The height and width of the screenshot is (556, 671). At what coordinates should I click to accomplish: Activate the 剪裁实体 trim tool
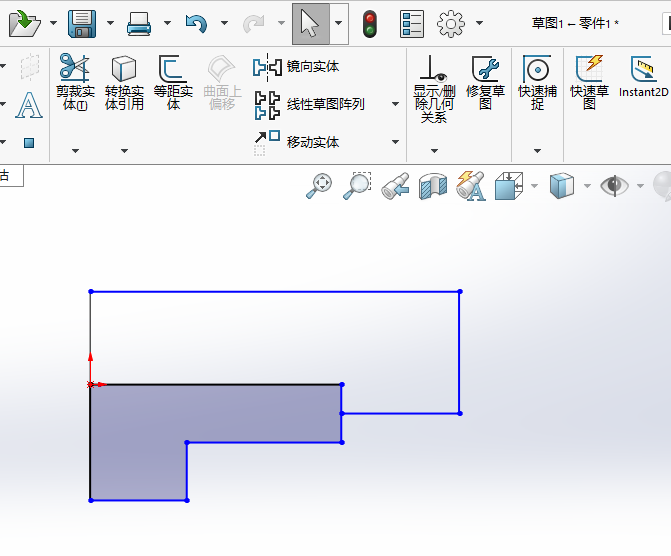75,81
